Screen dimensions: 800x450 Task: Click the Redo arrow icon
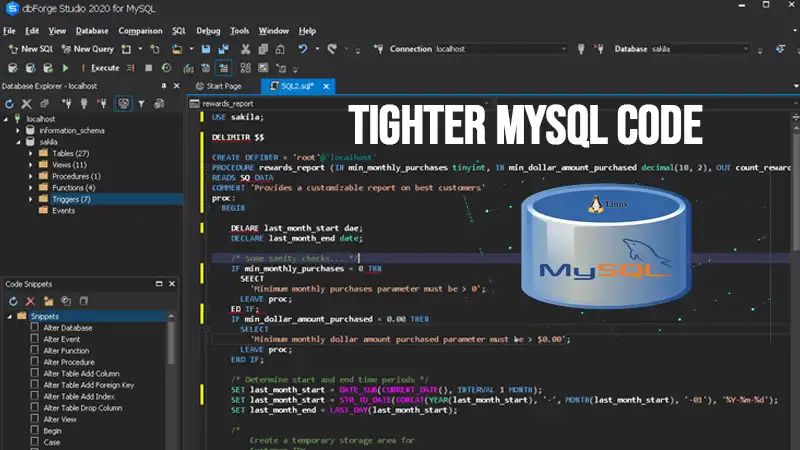(x=332, y=49)
